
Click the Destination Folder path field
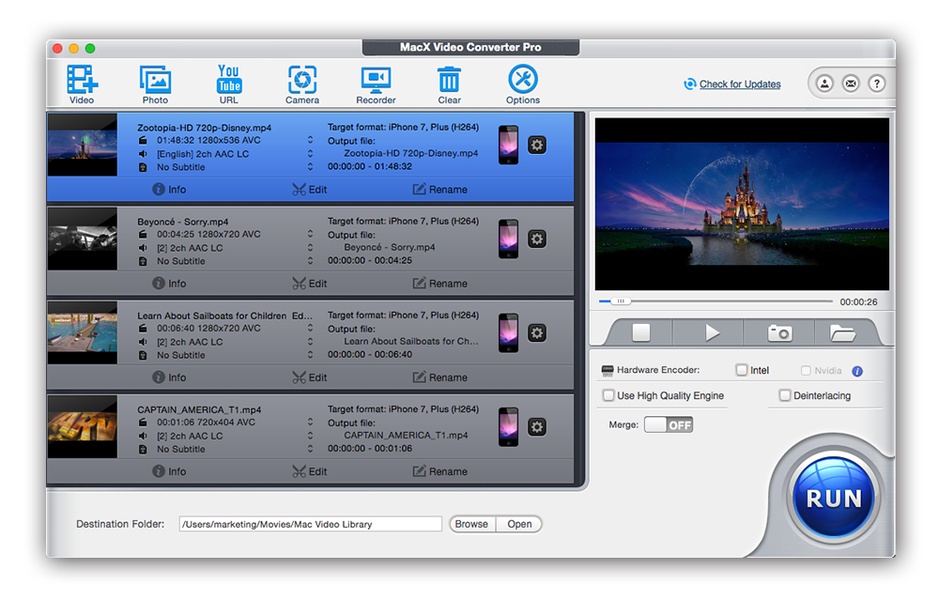click(x=310, y=524)
